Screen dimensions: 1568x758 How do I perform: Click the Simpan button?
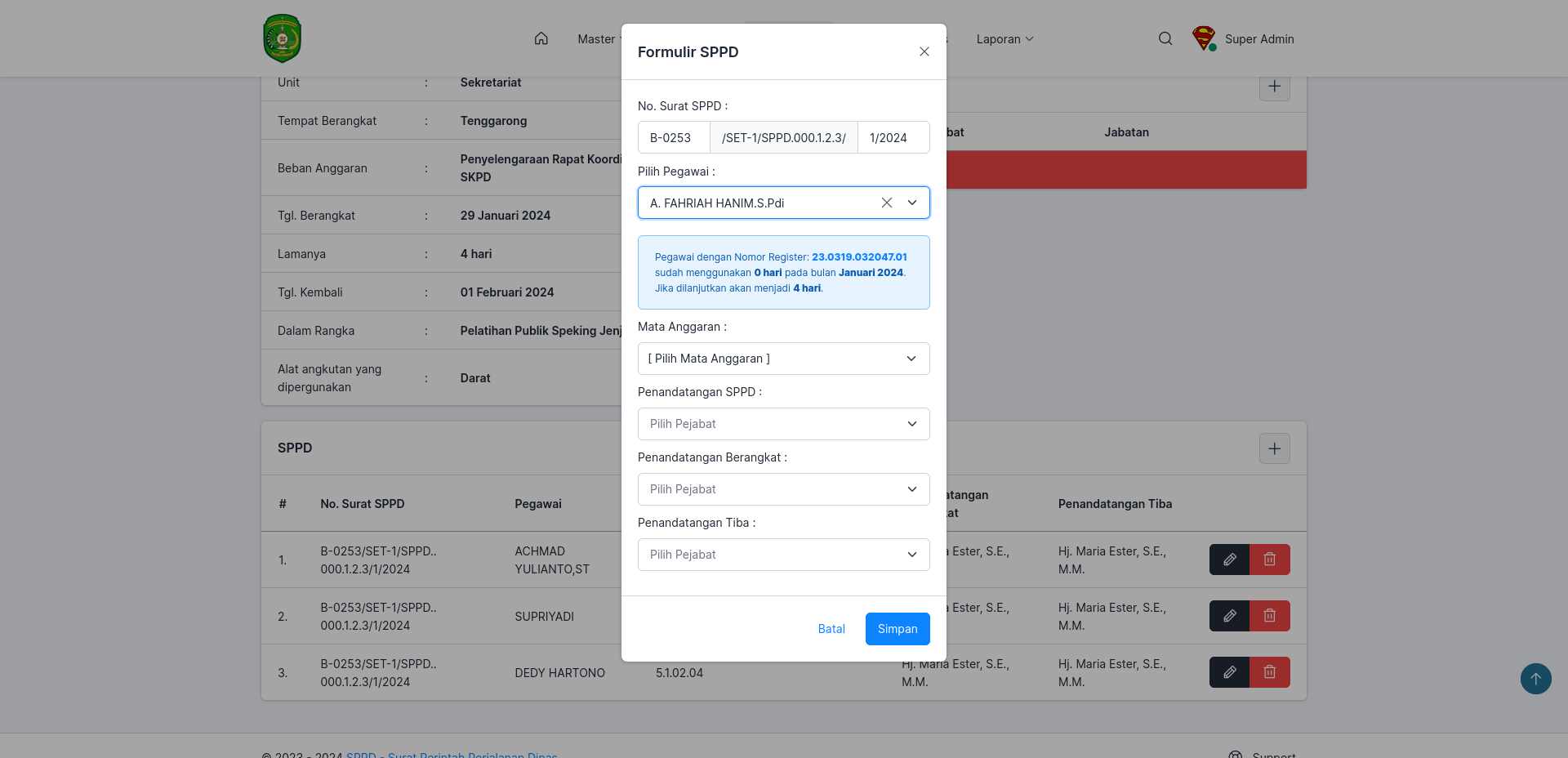tap(898, 629)
